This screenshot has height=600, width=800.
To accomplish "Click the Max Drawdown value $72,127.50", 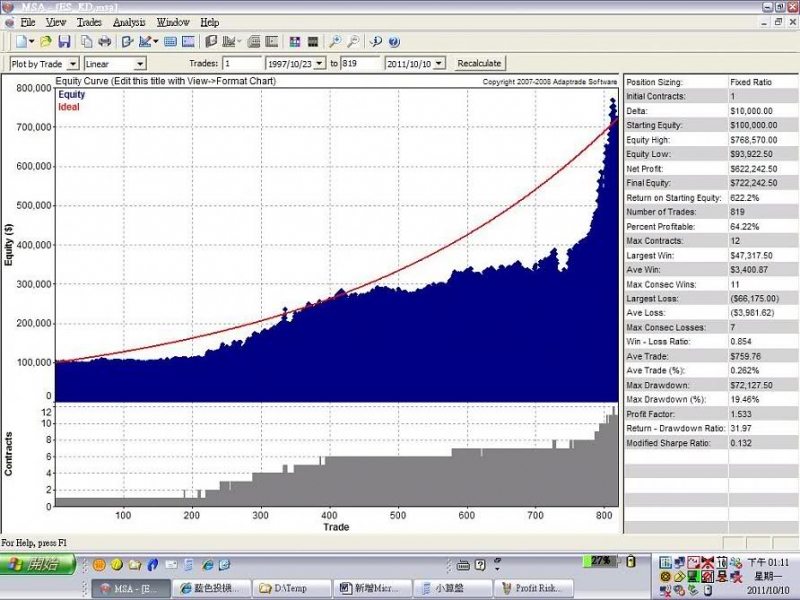I will [x=751, y=385].
